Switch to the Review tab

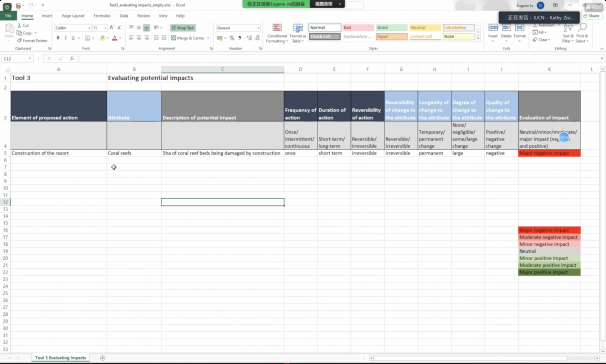pyautogui.click(x=143, y=16)
